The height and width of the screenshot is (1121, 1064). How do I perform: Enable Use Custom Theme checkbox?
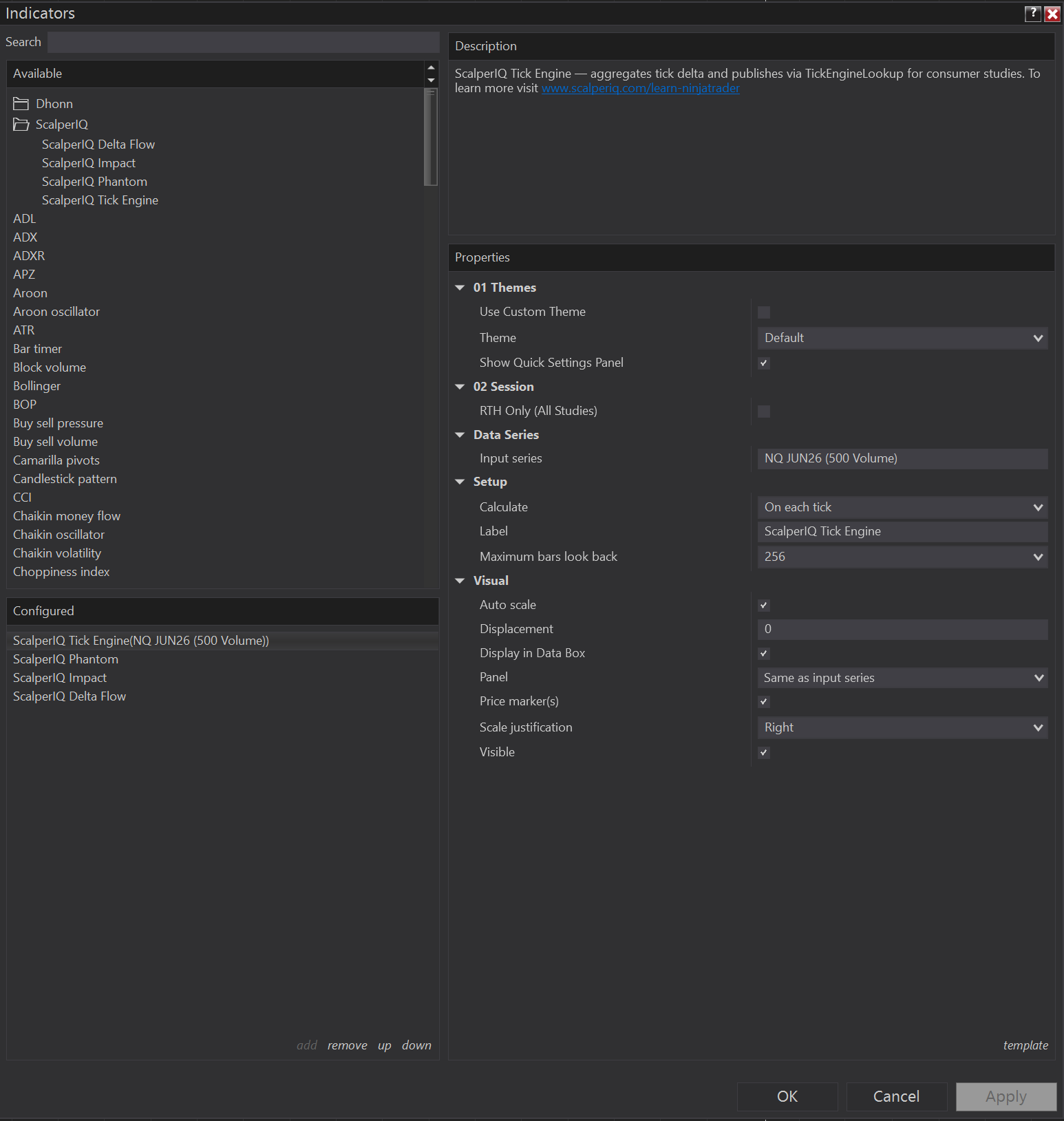coord(764,312)
